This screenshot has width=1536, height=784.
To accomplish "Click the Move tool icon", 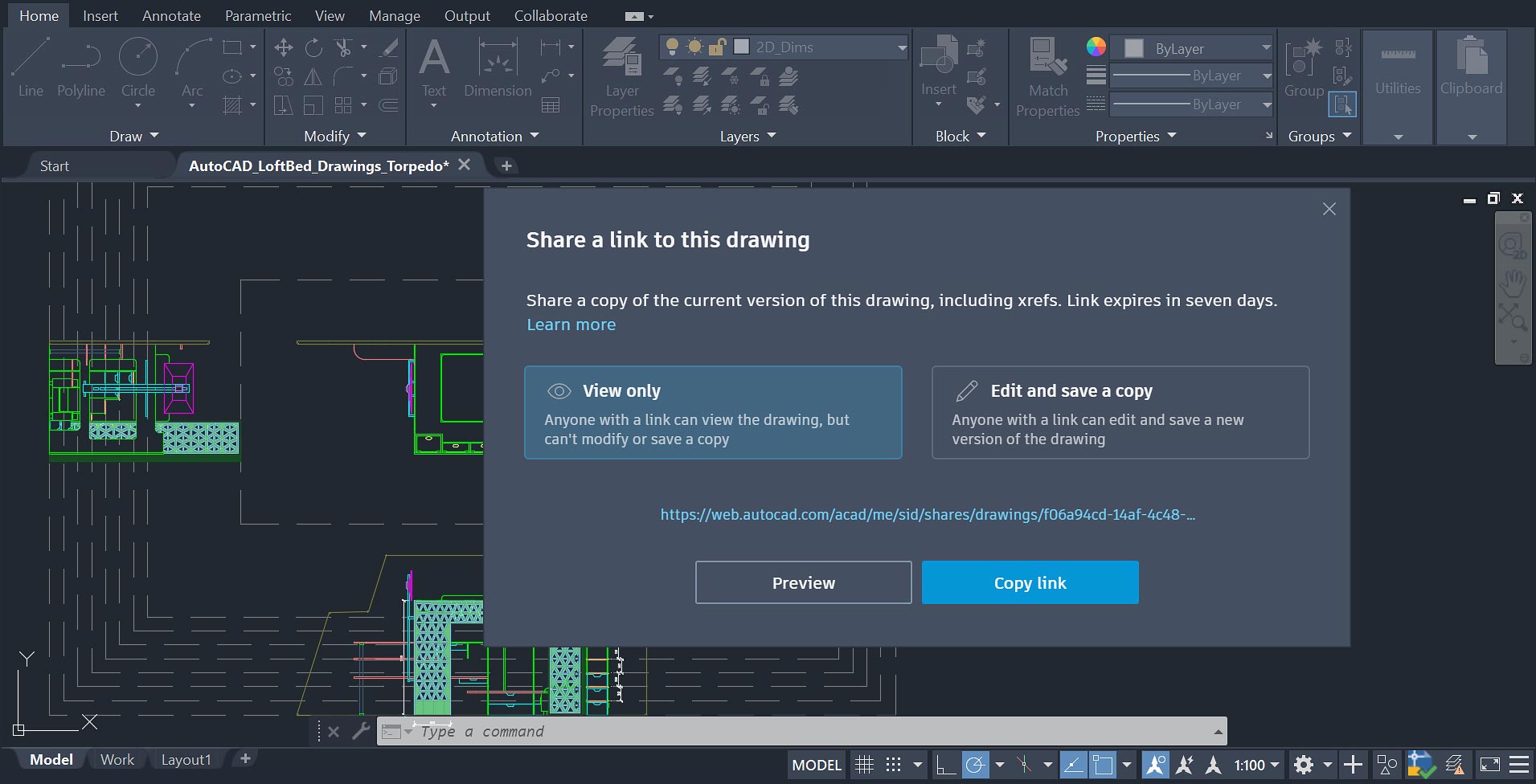I will click(283, 48).
